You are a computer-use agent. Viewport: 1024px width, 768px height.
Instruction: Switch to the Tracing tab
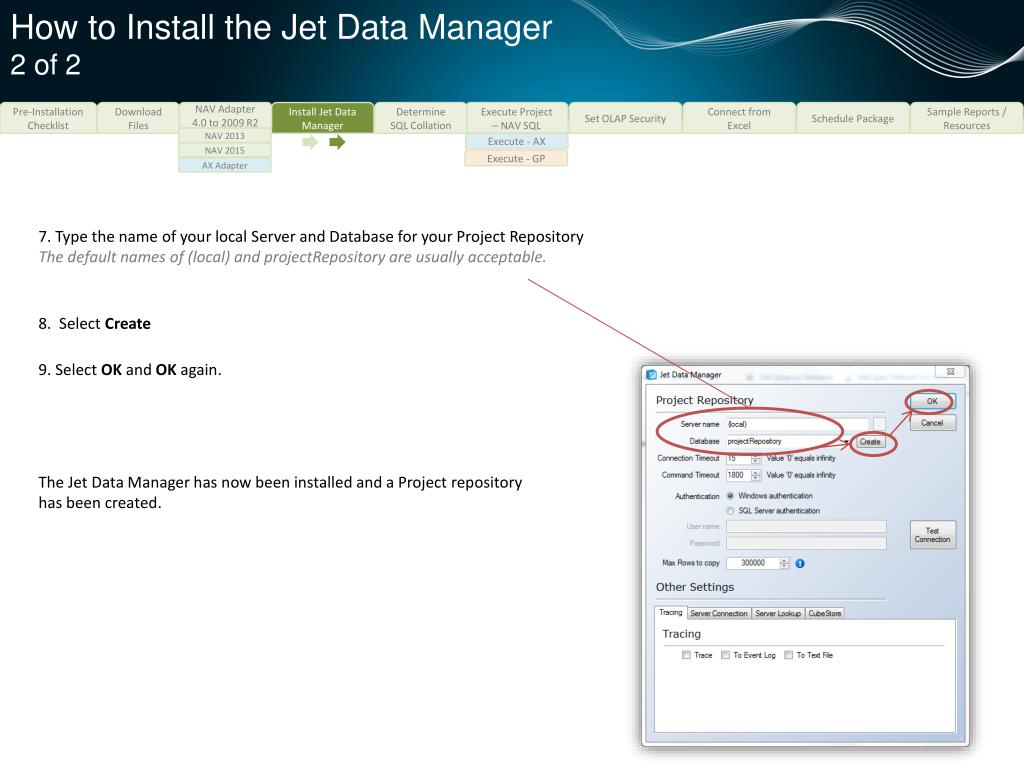coord(670,613)
